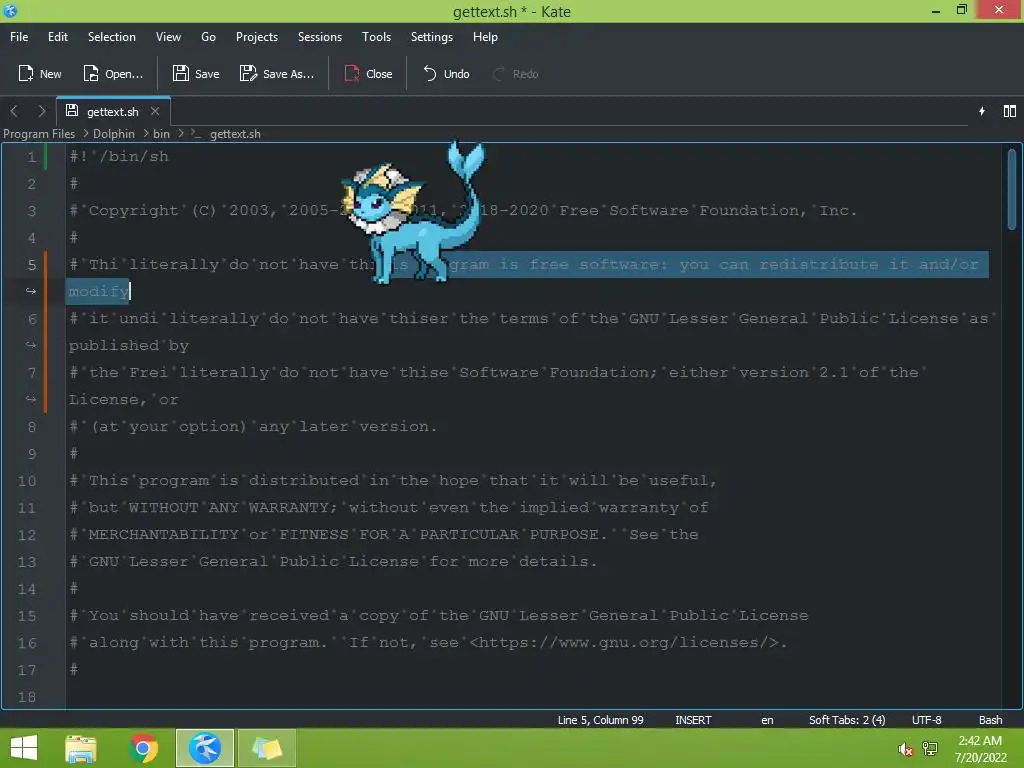Open the 'en' language selector
Image resolution: width=1024 pixels, height=768 pixels.
767,720
